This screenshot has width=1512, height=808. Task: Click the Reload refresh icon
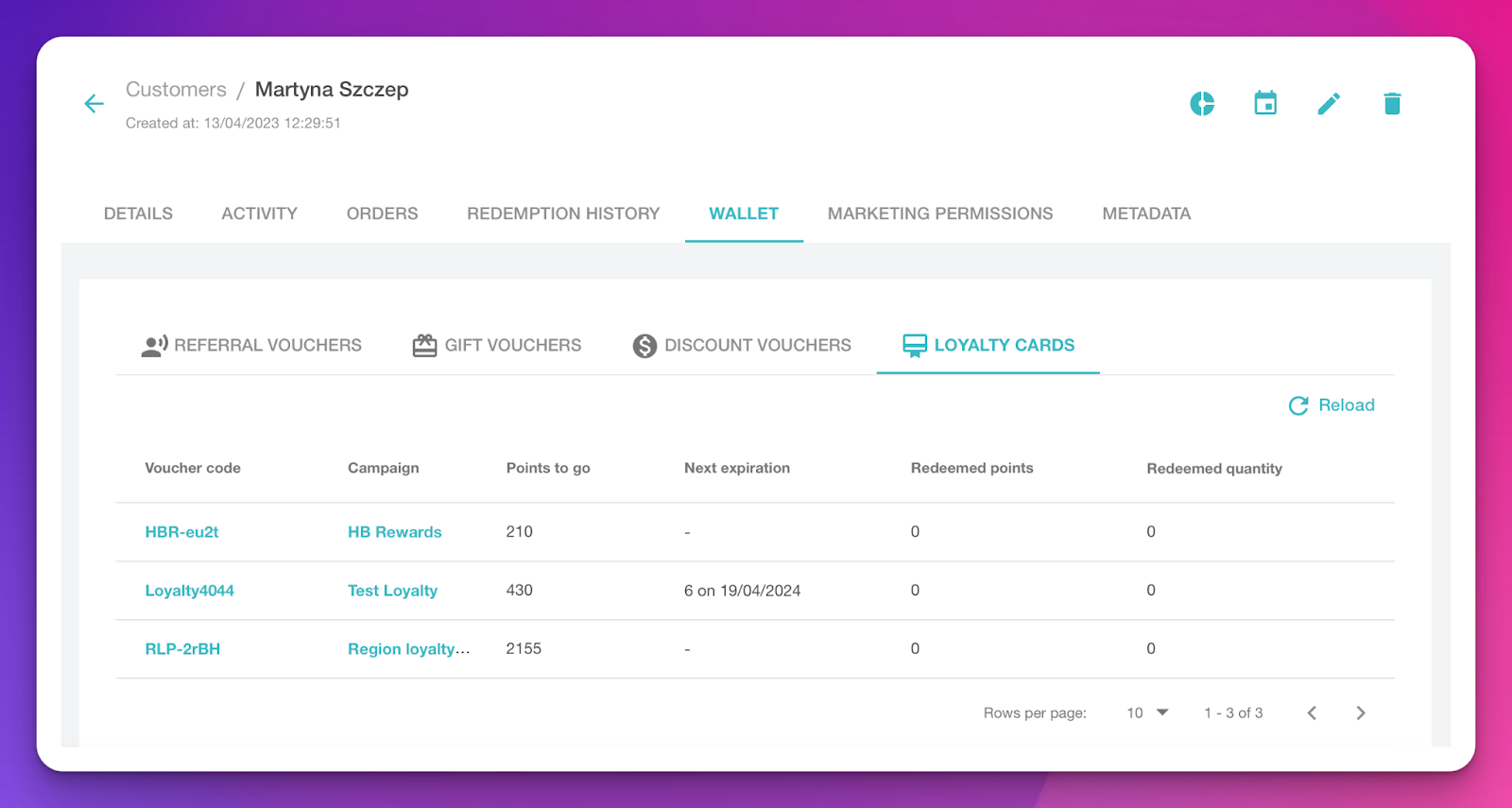tap(1298, 405)
